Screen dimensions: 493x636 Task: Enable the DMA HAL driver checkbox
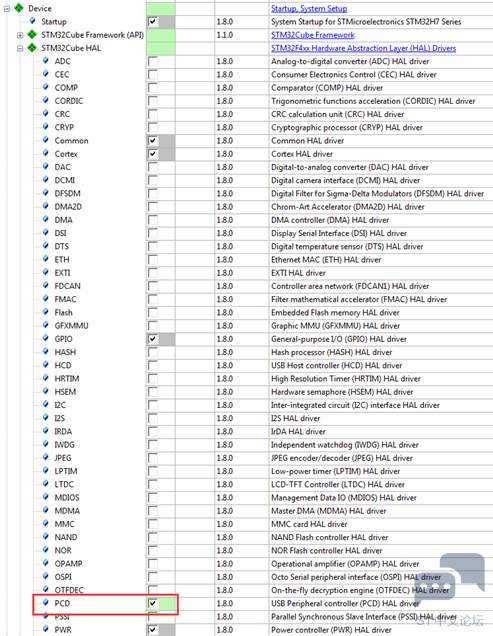pos(153,220)
